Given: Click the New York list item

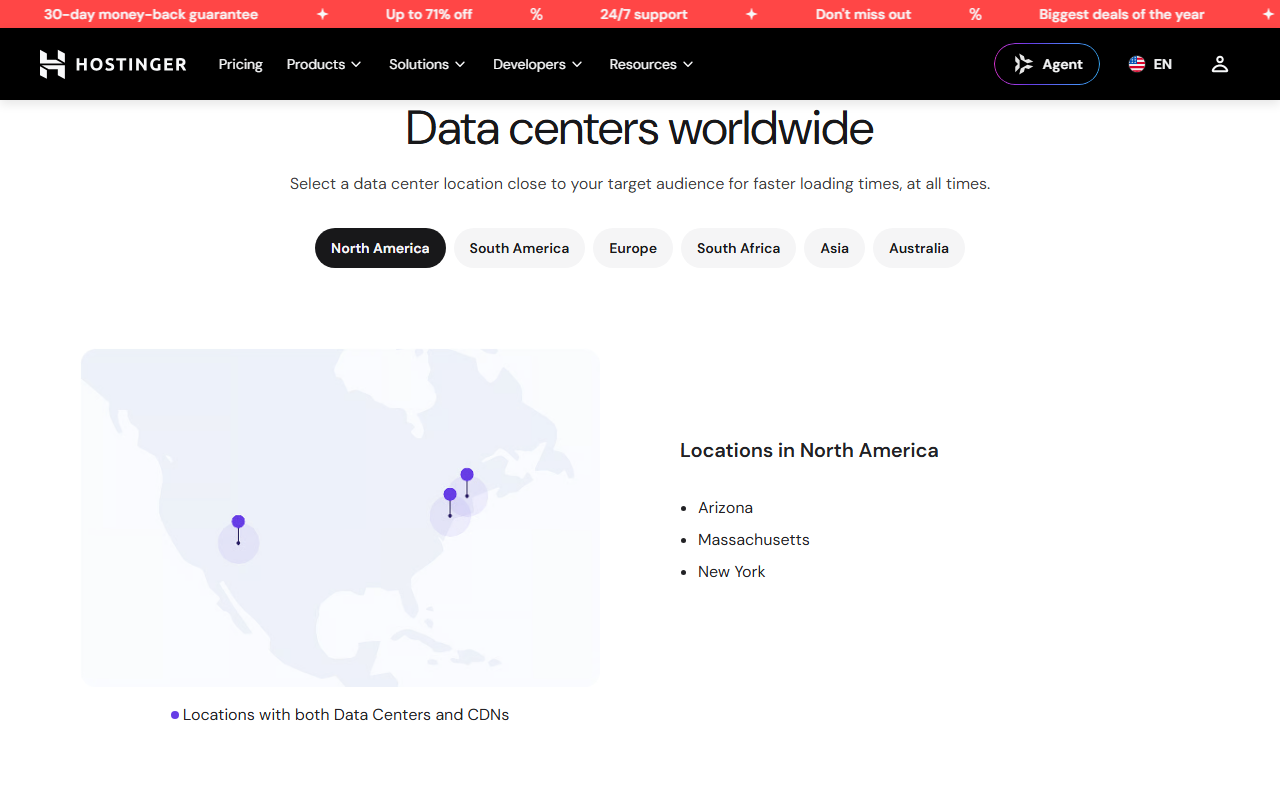Looking at the screenshot, I should pyautogui.click(x=732, y=572).
